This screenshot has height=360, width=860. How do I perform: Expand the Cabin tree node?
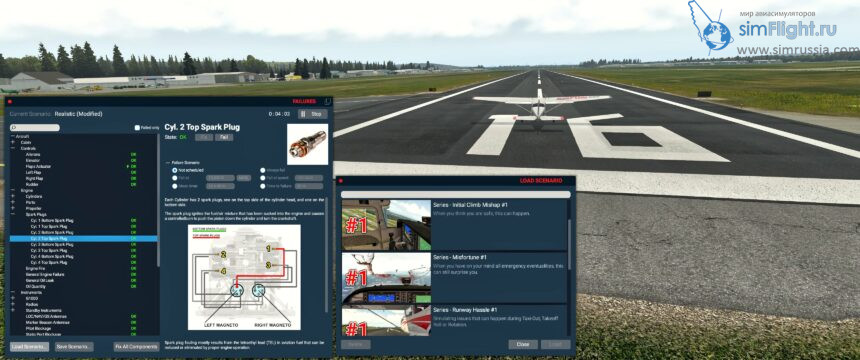point(13,142)
